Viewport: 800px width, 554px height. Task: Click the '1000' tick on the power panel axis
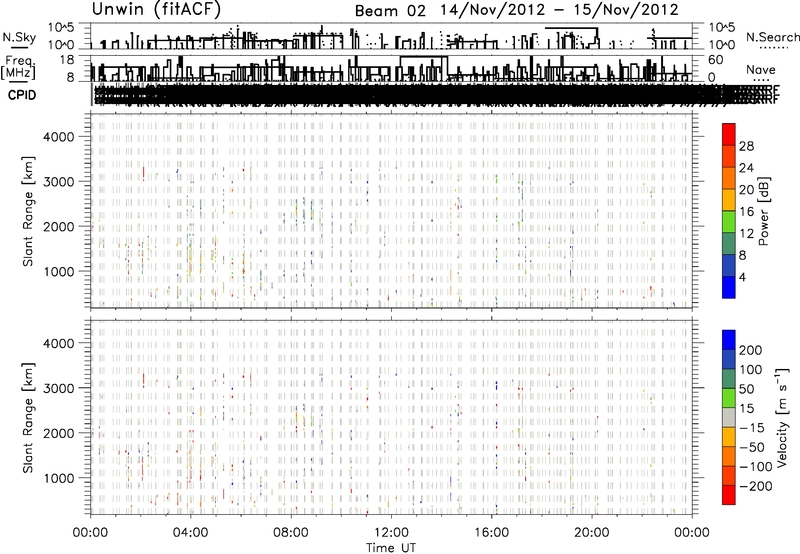[59, 272]
